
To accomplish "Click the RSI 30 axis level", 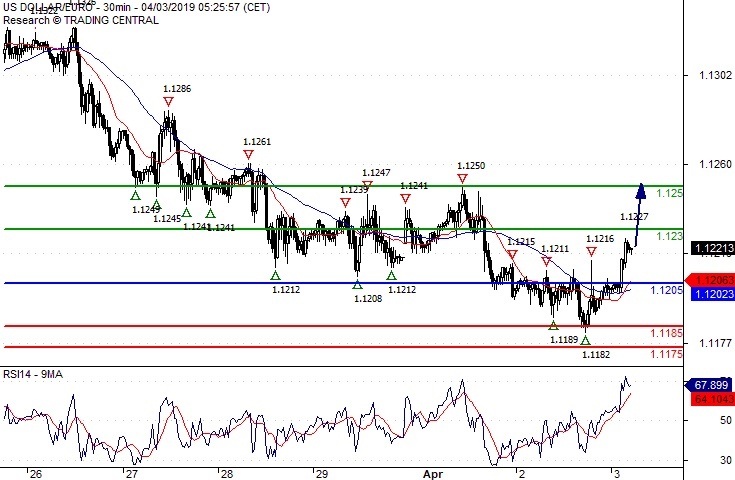I will tap(726, 460).
